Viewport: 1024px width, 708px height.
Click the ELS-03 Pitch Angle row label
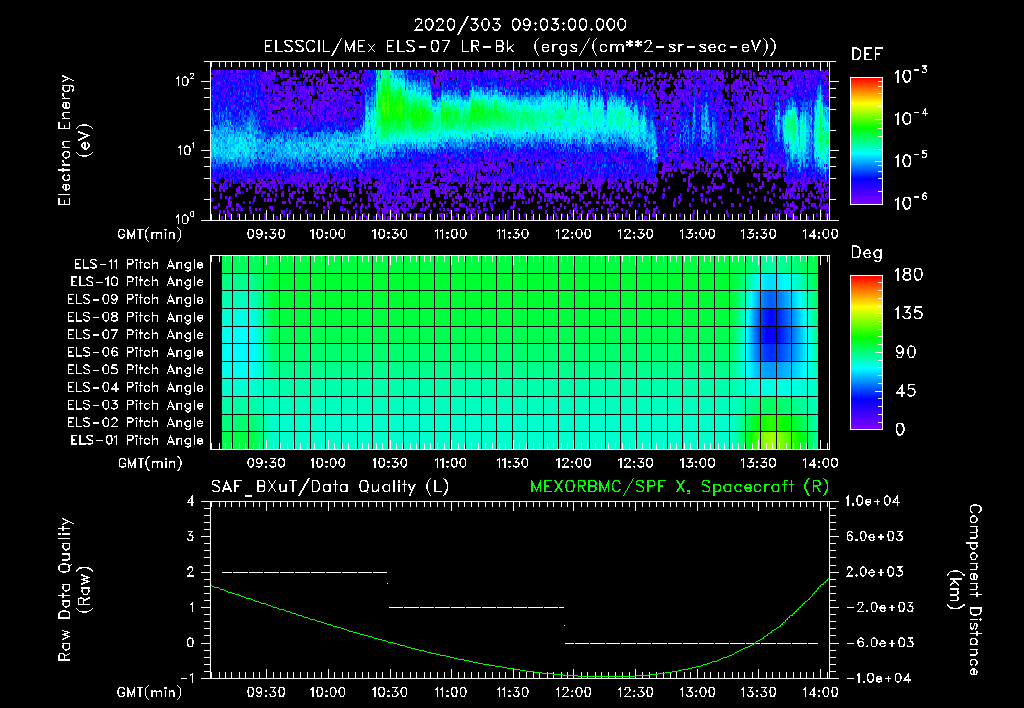[x=136, y=405]
